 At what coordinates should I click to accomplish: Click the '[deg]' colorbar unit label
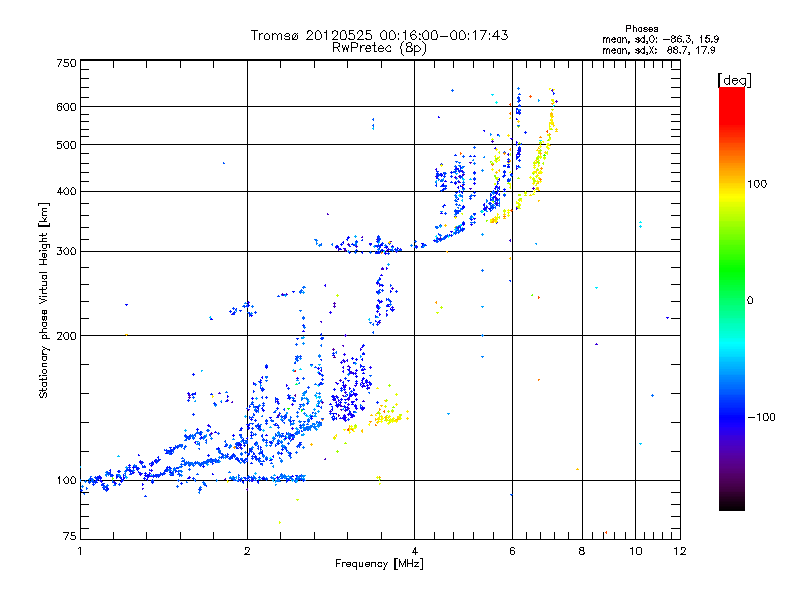734,80
